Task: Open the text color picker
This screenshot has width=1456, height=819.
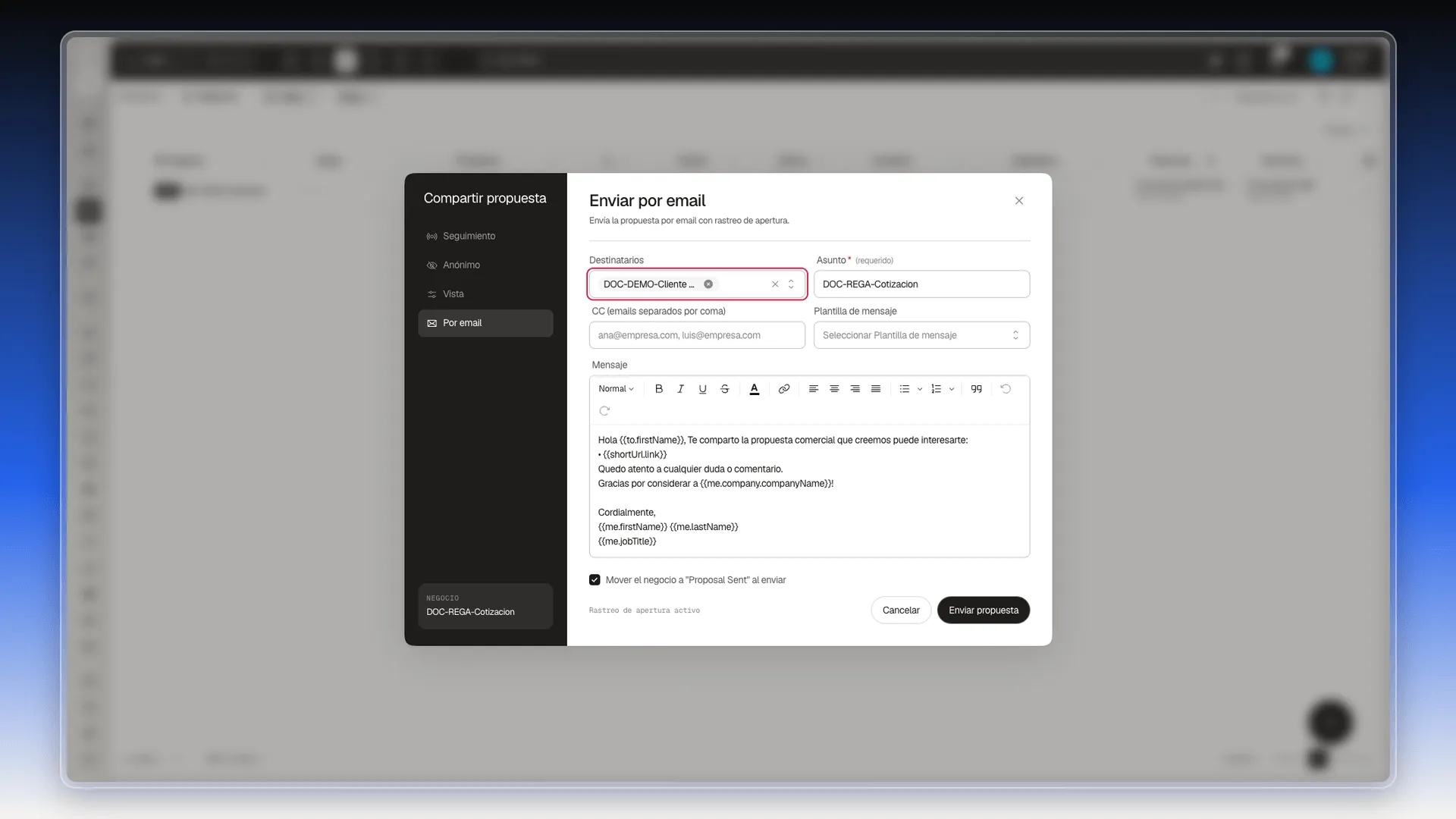Action: pos(754,389)
